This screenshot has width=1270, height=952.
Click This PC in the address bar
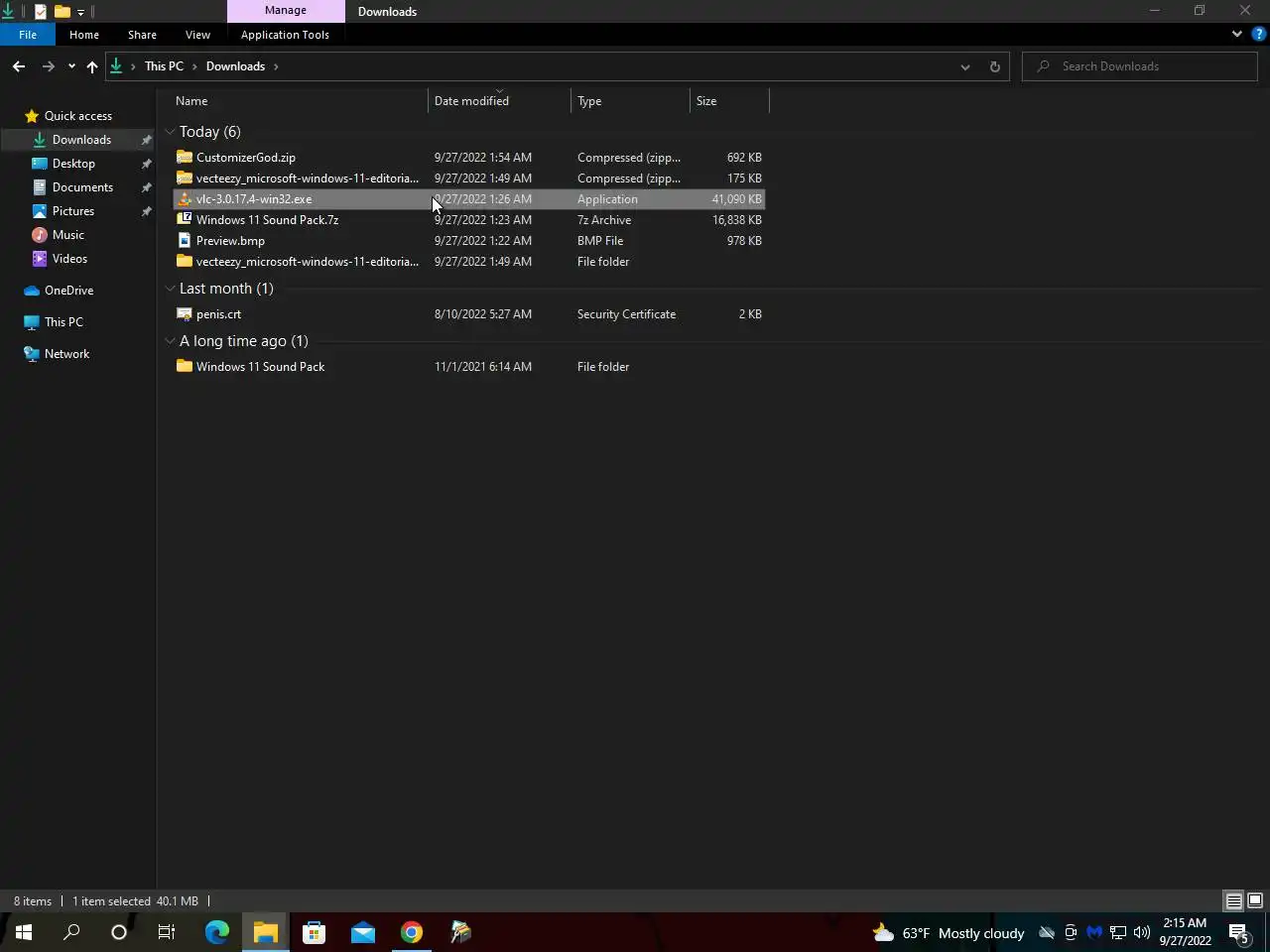164,66
